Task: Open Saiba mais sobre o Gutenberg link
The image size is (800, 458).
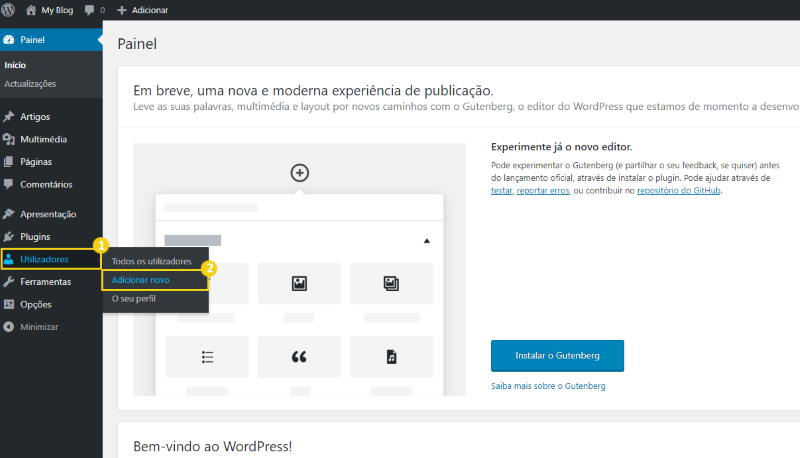Action: 548,386
